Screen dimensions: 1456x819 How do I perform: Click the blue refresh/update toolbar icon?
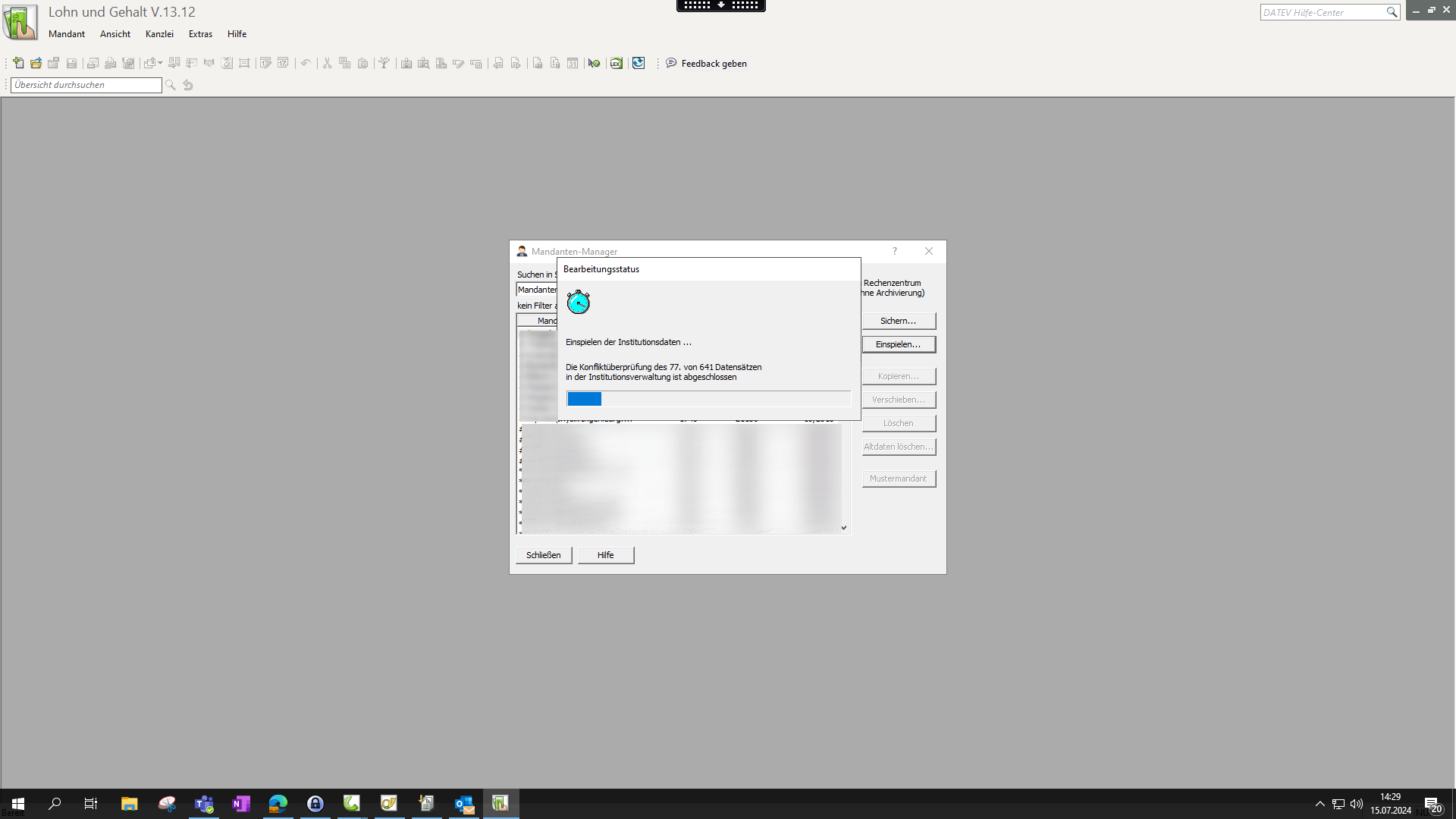[x=639, y=63]
